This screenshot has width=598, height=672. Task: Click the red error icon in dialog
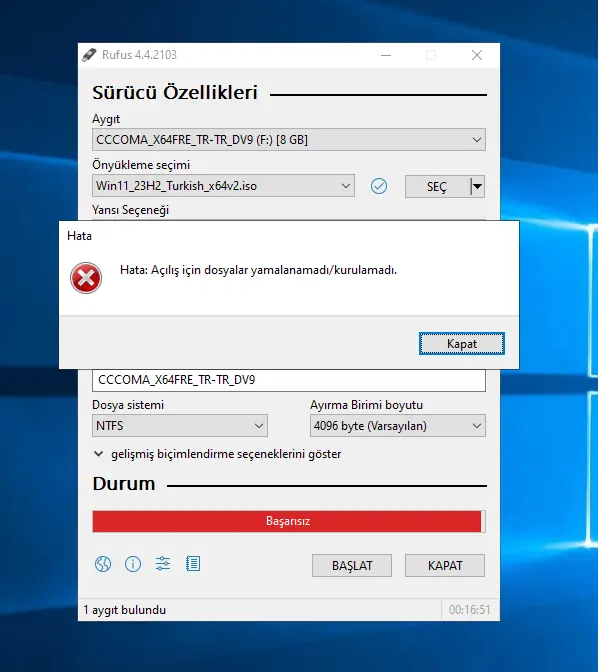click(x=86, y=278)
